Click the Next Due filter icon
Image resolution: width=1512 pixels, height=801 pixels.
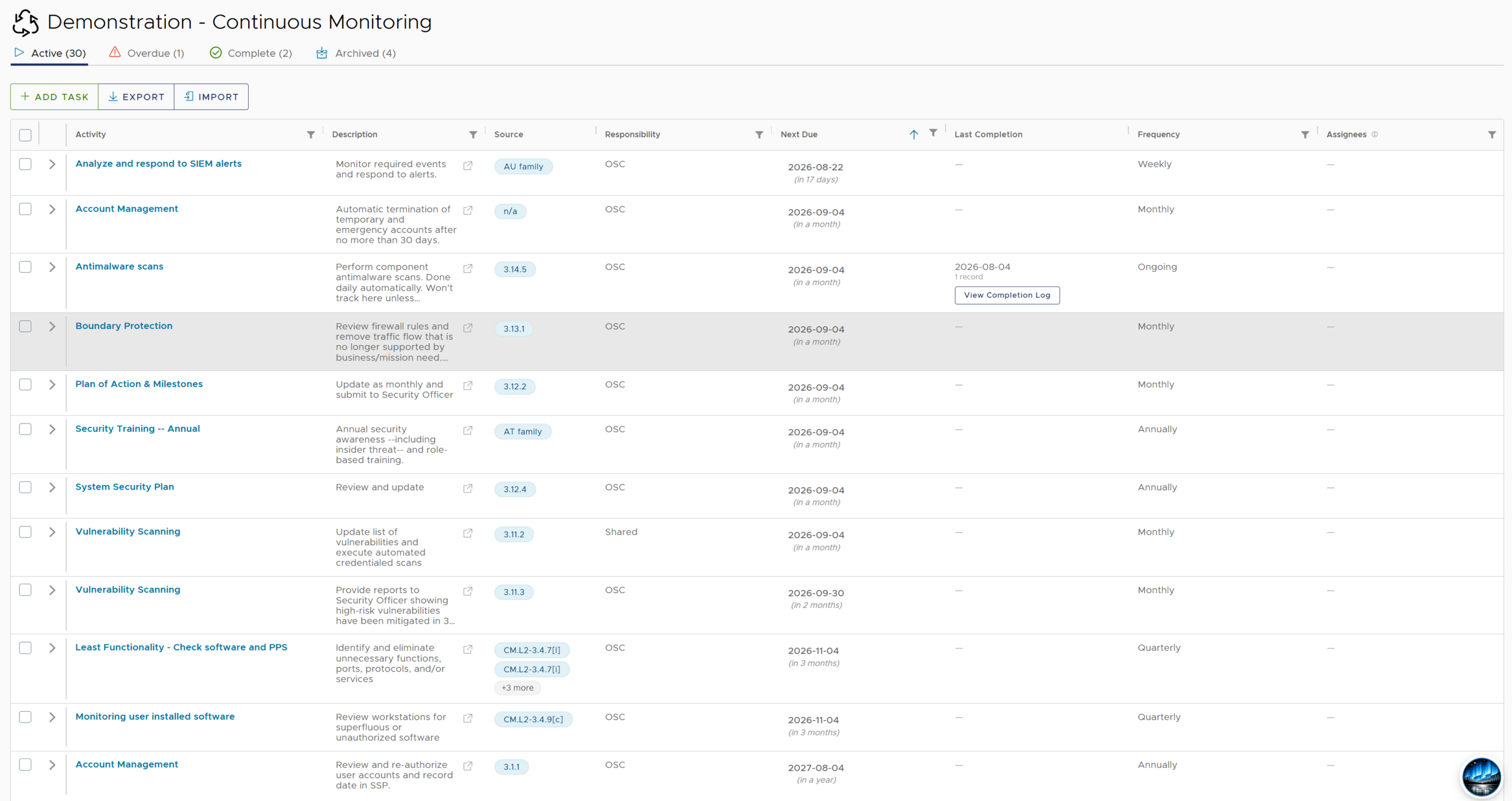[x=933, y=133]
